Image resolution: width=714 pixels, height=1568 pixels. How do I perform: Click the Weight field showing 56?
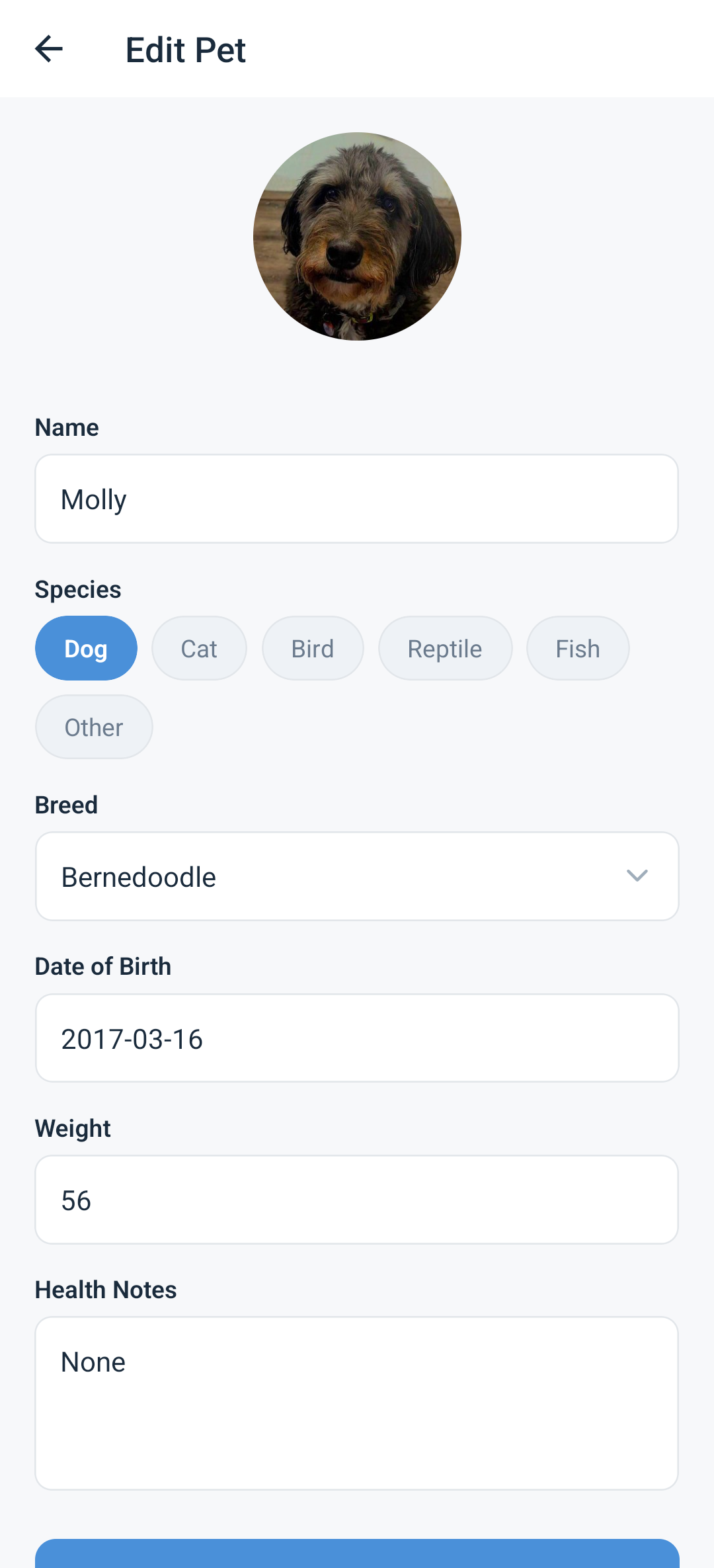pyautogui.click(x=356, y=1199)
